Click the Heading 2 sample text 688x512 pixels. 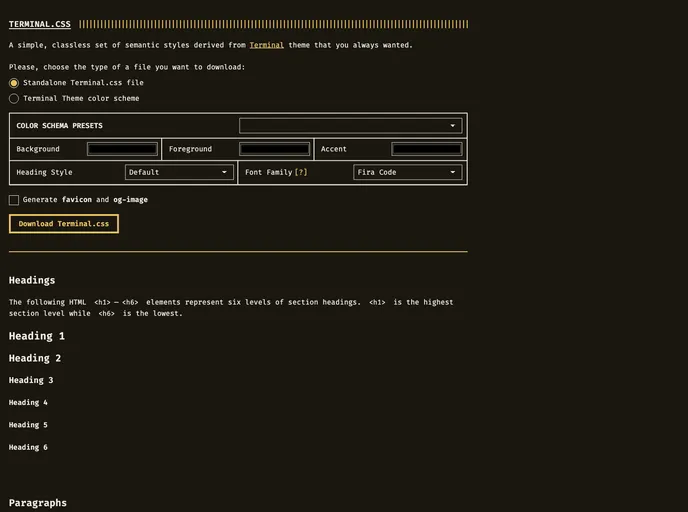[35, 358]
